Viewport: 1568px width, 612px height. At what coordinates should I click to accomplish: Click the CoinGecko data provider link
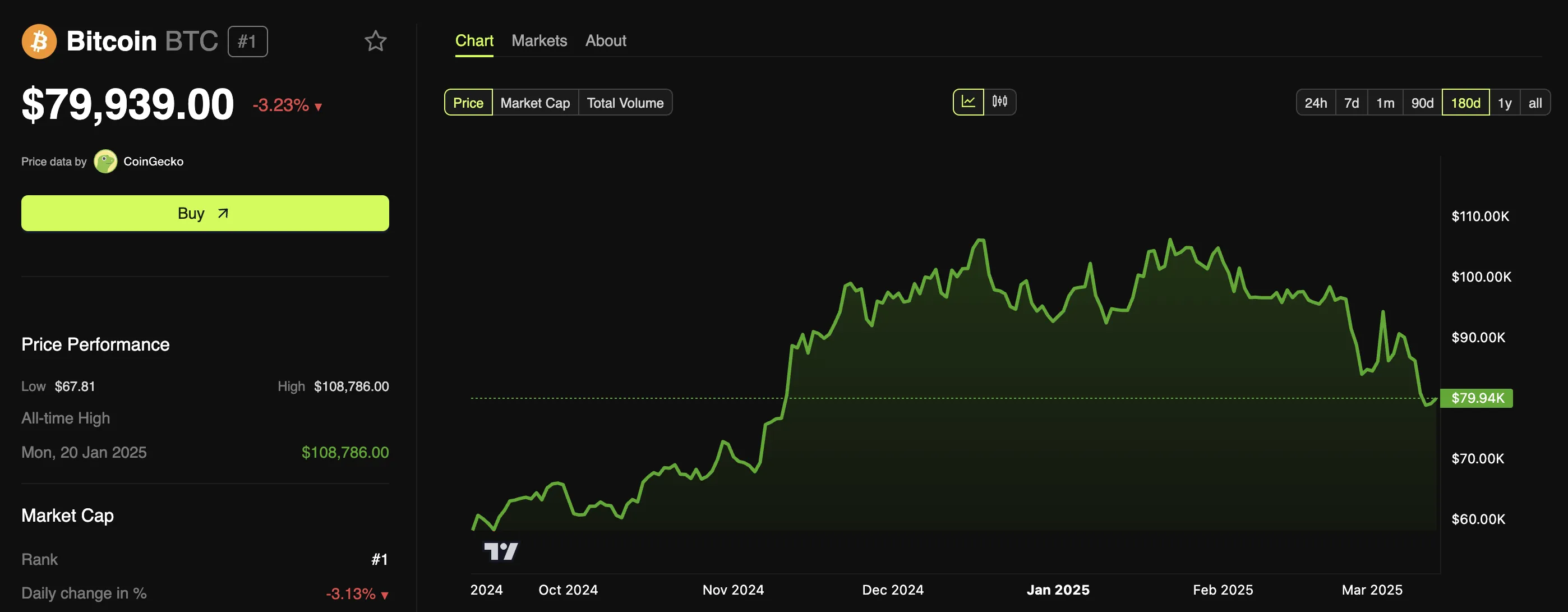[153, 162]
